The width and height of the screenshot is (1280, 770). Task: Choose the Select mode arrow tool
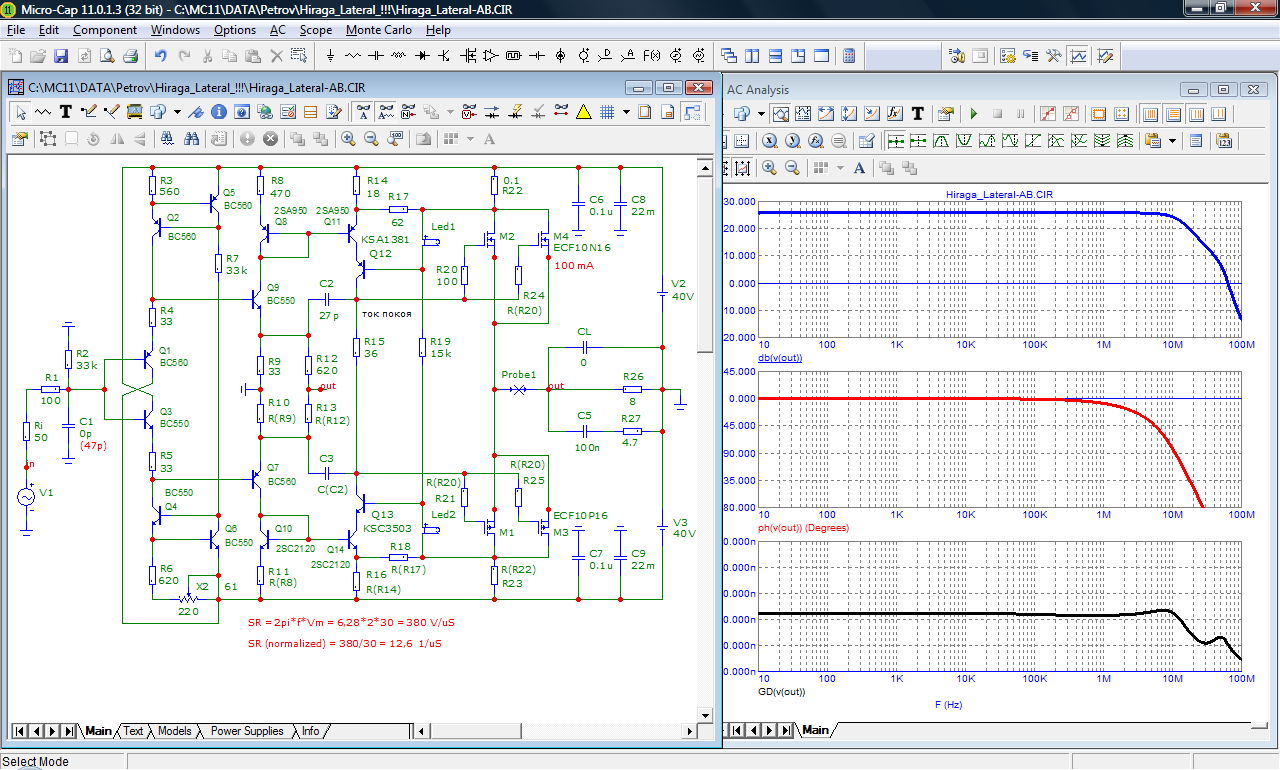click(x=21, y=112)
